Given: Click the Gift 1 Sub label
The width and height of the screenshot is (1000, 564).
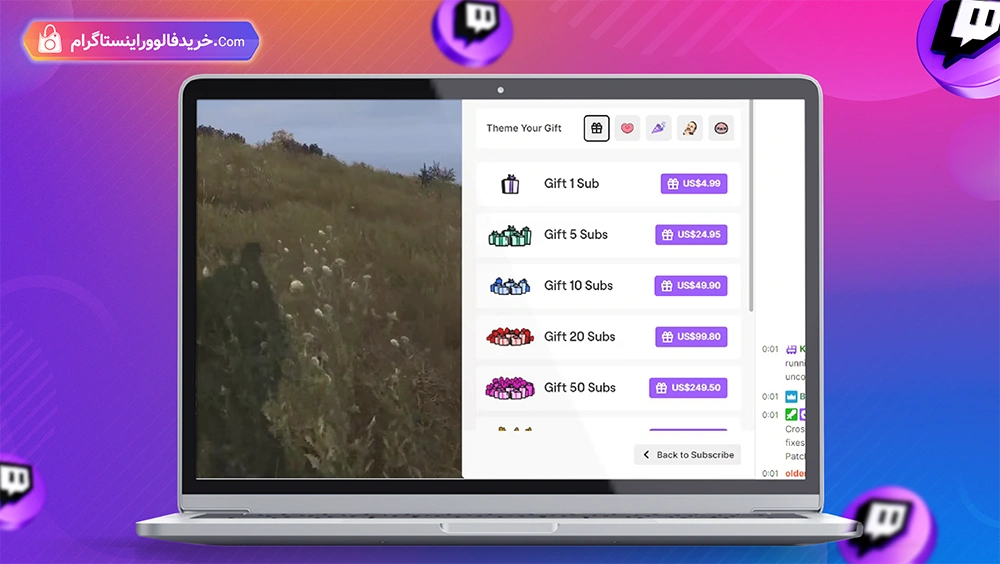Looking at the screenshot, I should (x=571, y=184).
